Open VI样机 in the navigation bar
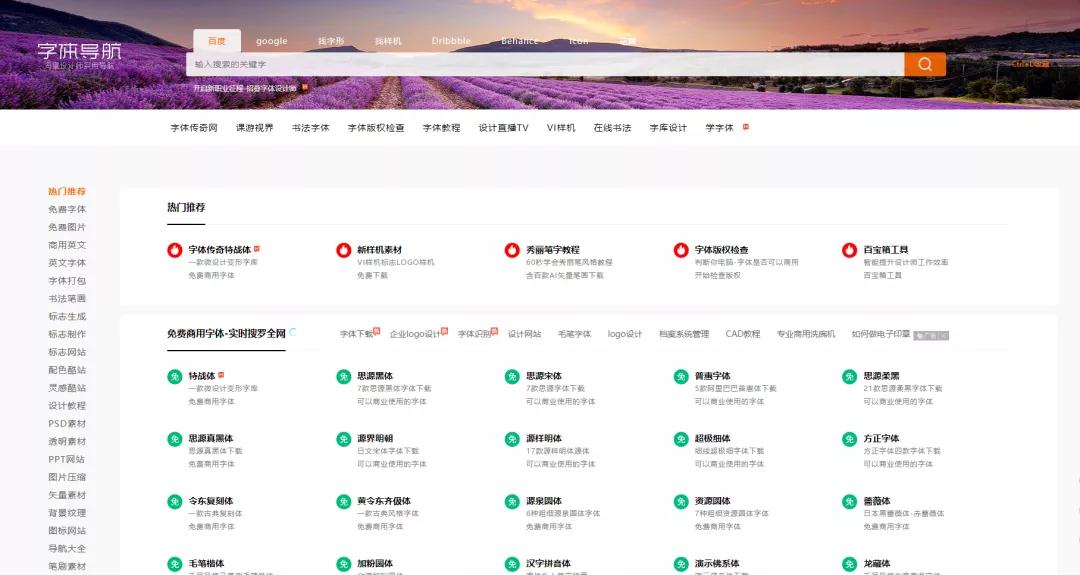1080x575 pixels. tap(561, 128)
